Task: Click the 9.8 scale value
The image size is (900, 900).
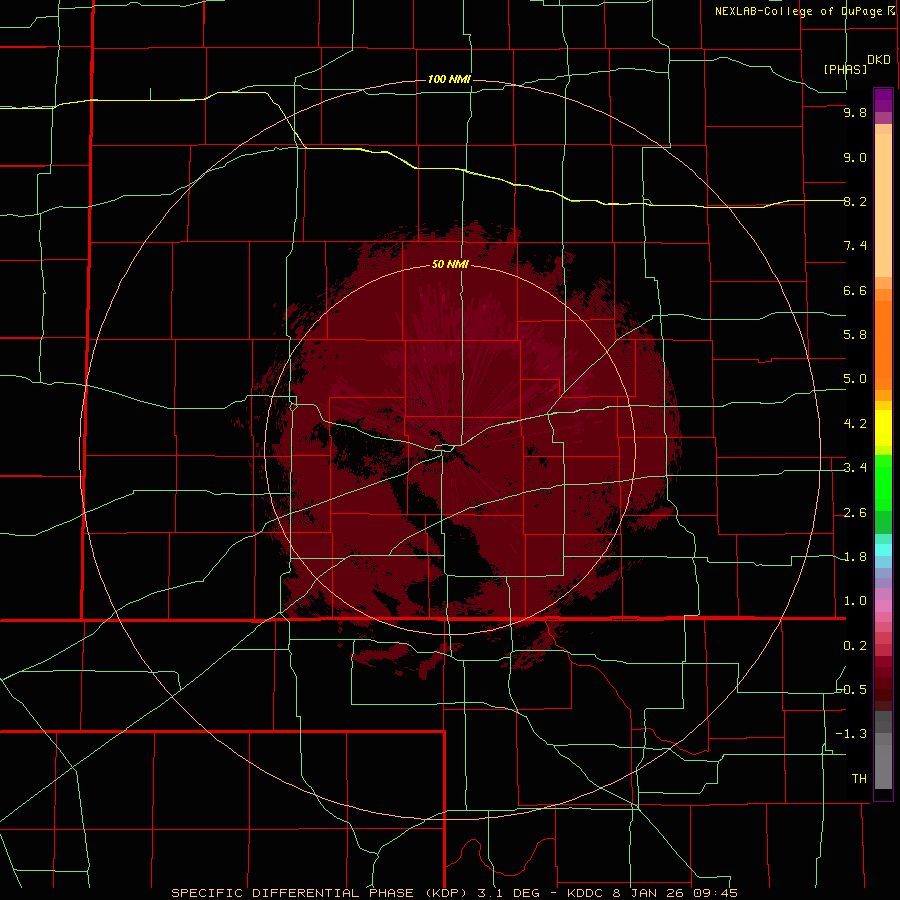Action: pyautogui.click(x=855, y=113)
